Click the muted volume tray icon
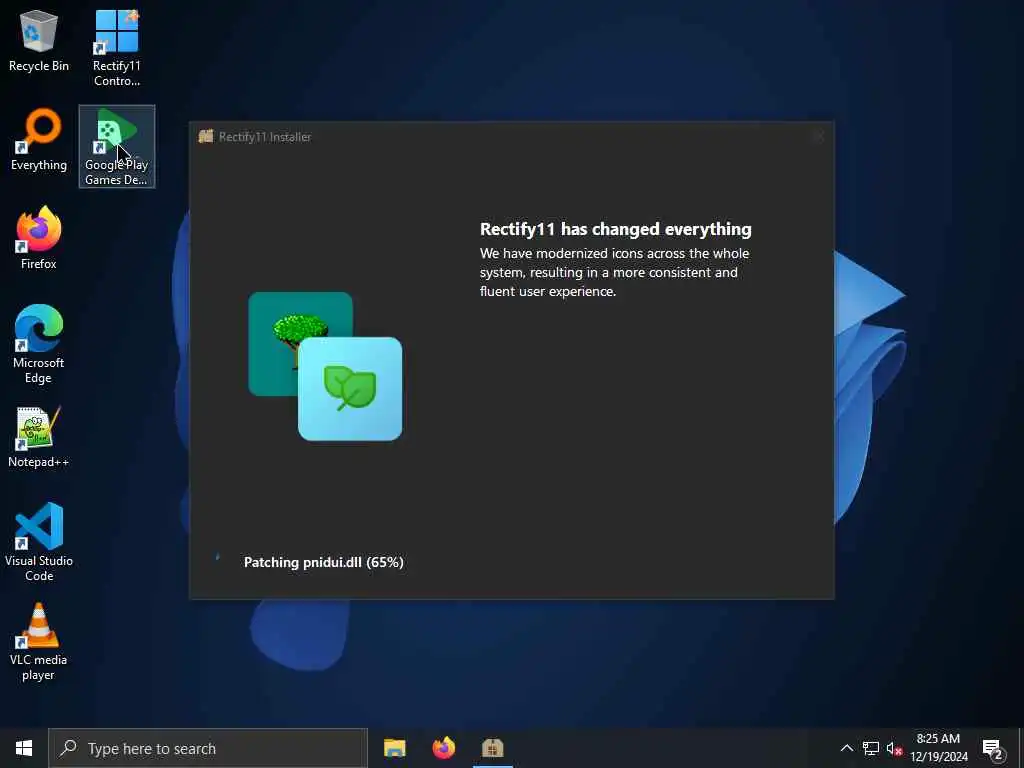The height and width of the screenshot is (768, 1024). 894,748
